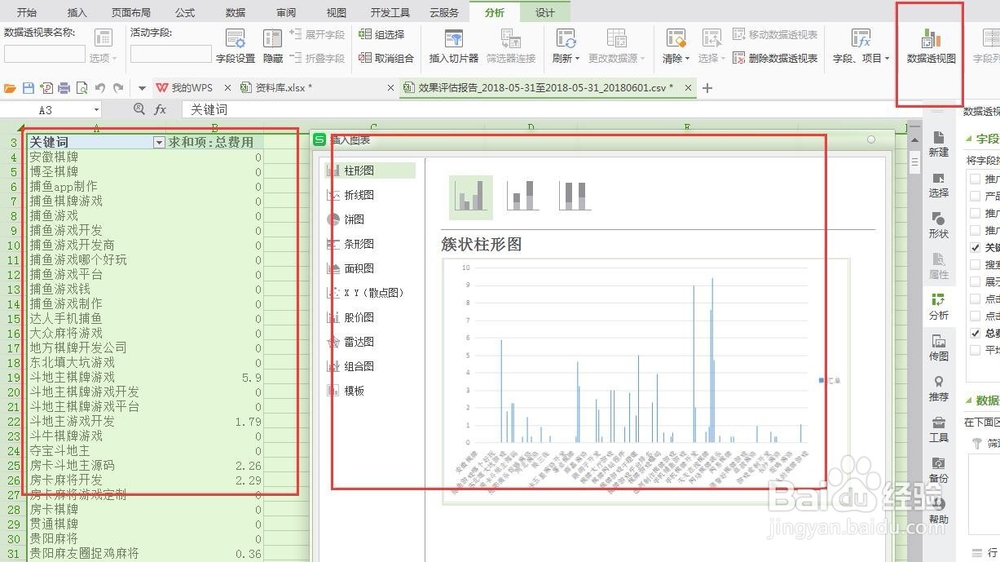Click 传图 in the right sidebar
This screenshot has width=1000, height=562.
(939, 348)
